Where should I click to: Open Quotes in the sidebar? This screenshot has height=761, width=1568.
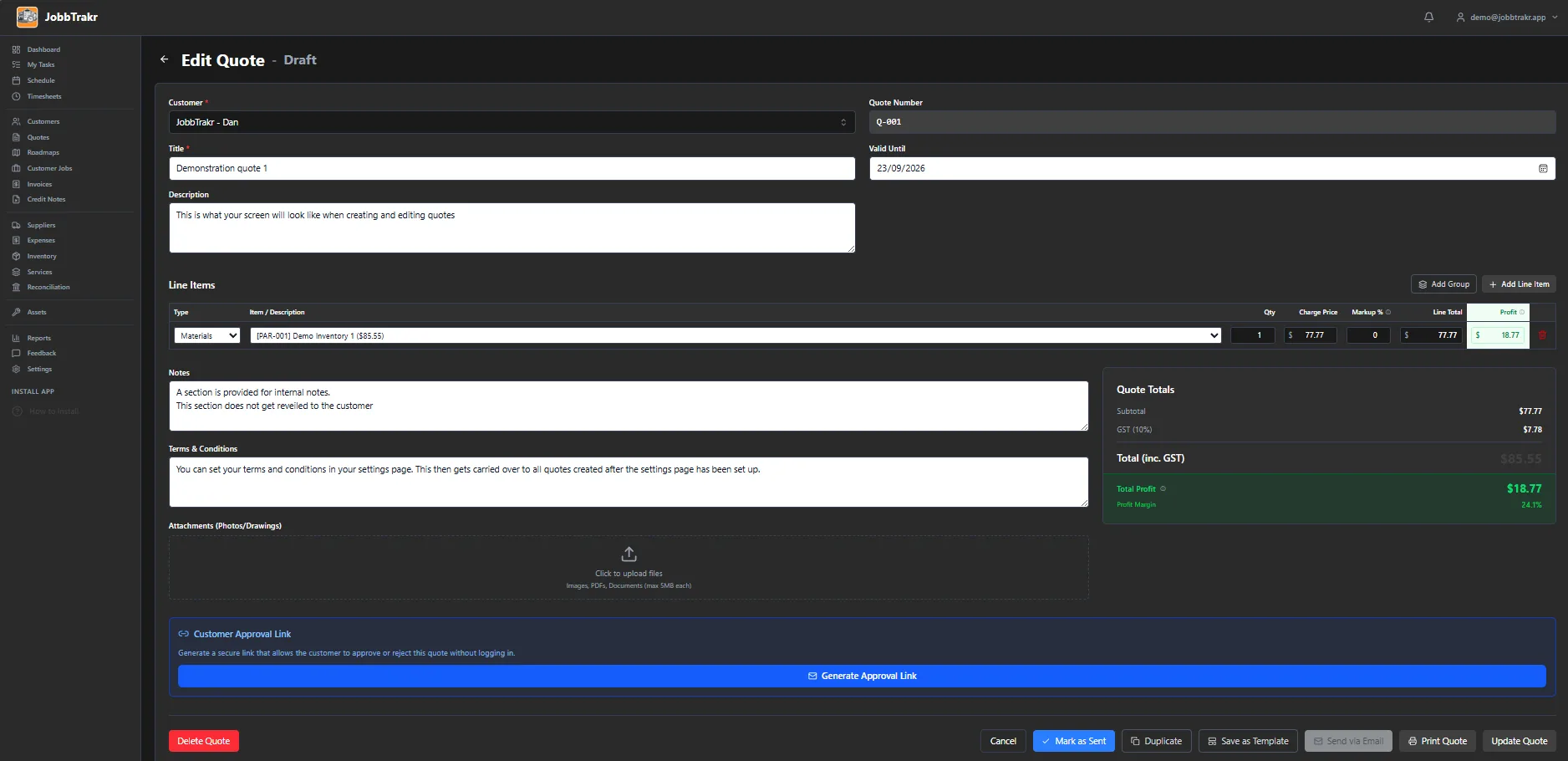tap(38, 137)
